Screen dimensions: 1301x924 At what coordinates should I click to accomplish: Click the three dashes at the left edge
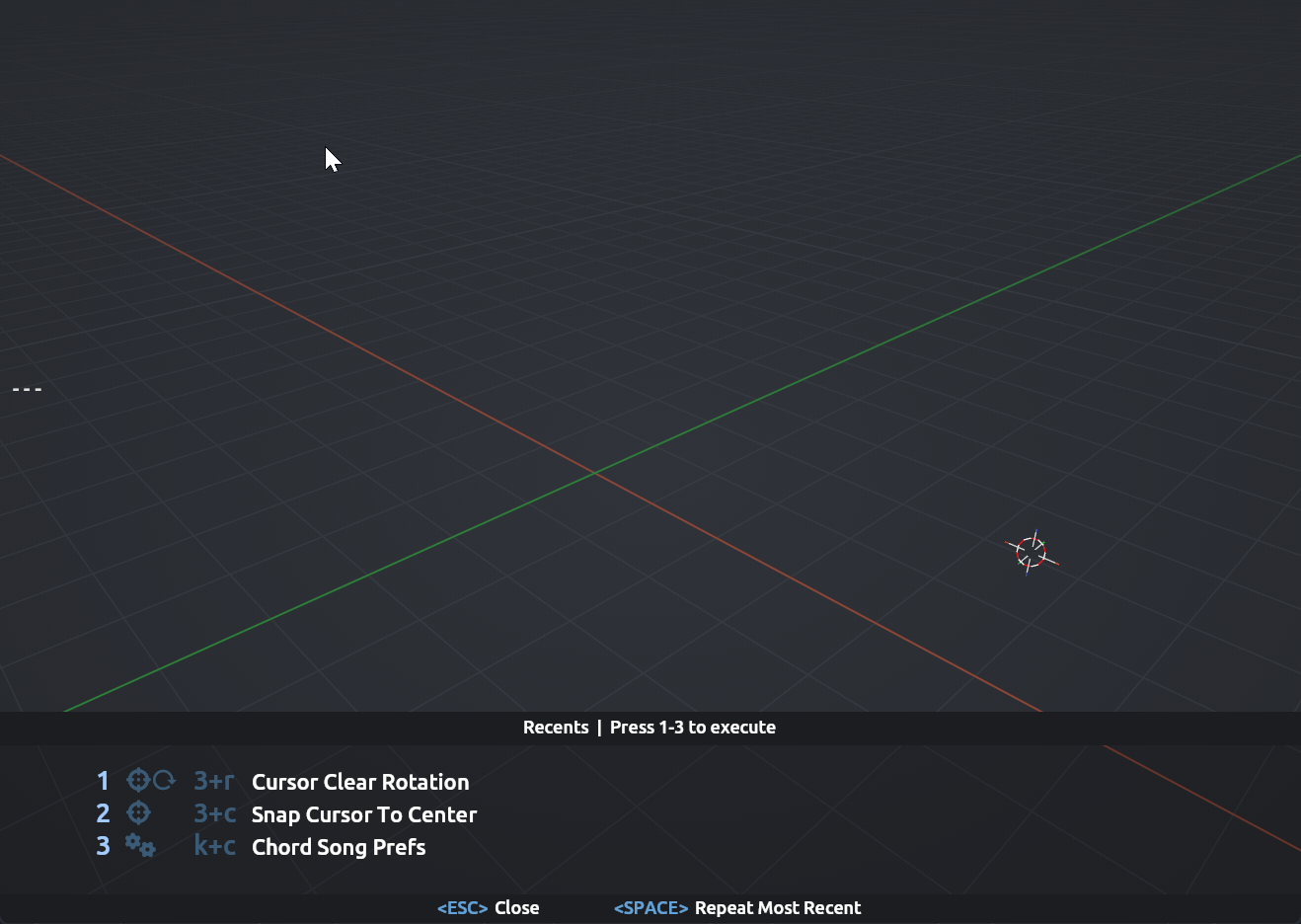pos(27,389)
